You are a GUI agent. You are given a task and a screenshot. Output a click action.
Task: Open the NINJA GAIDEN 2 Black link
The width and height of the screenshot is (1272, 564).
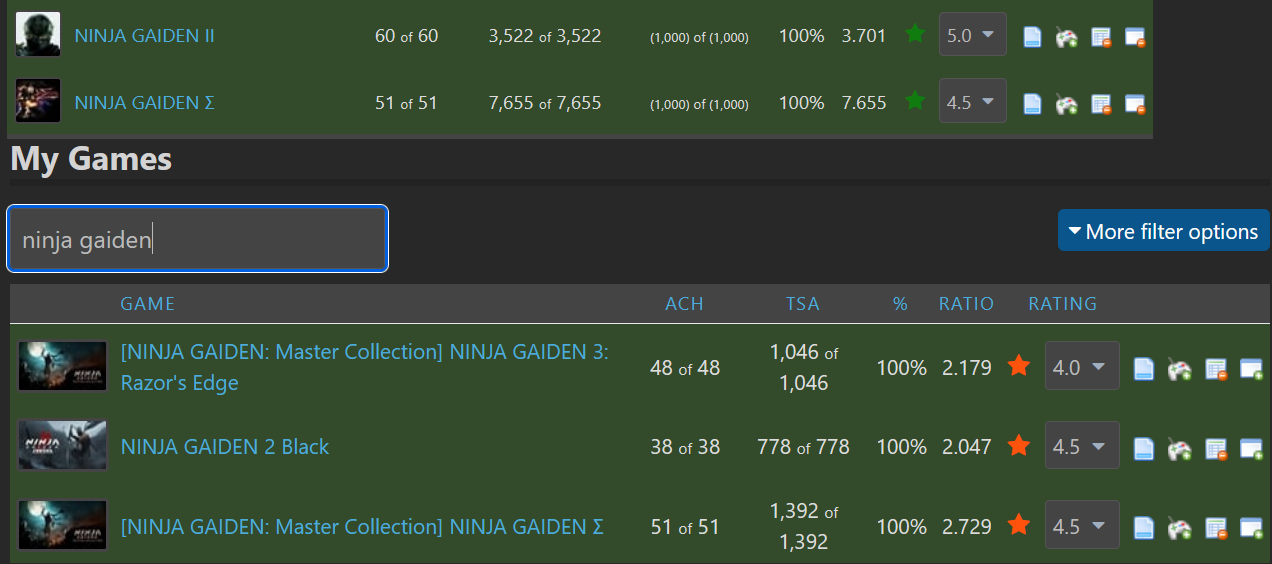click(x=225, y=447)
